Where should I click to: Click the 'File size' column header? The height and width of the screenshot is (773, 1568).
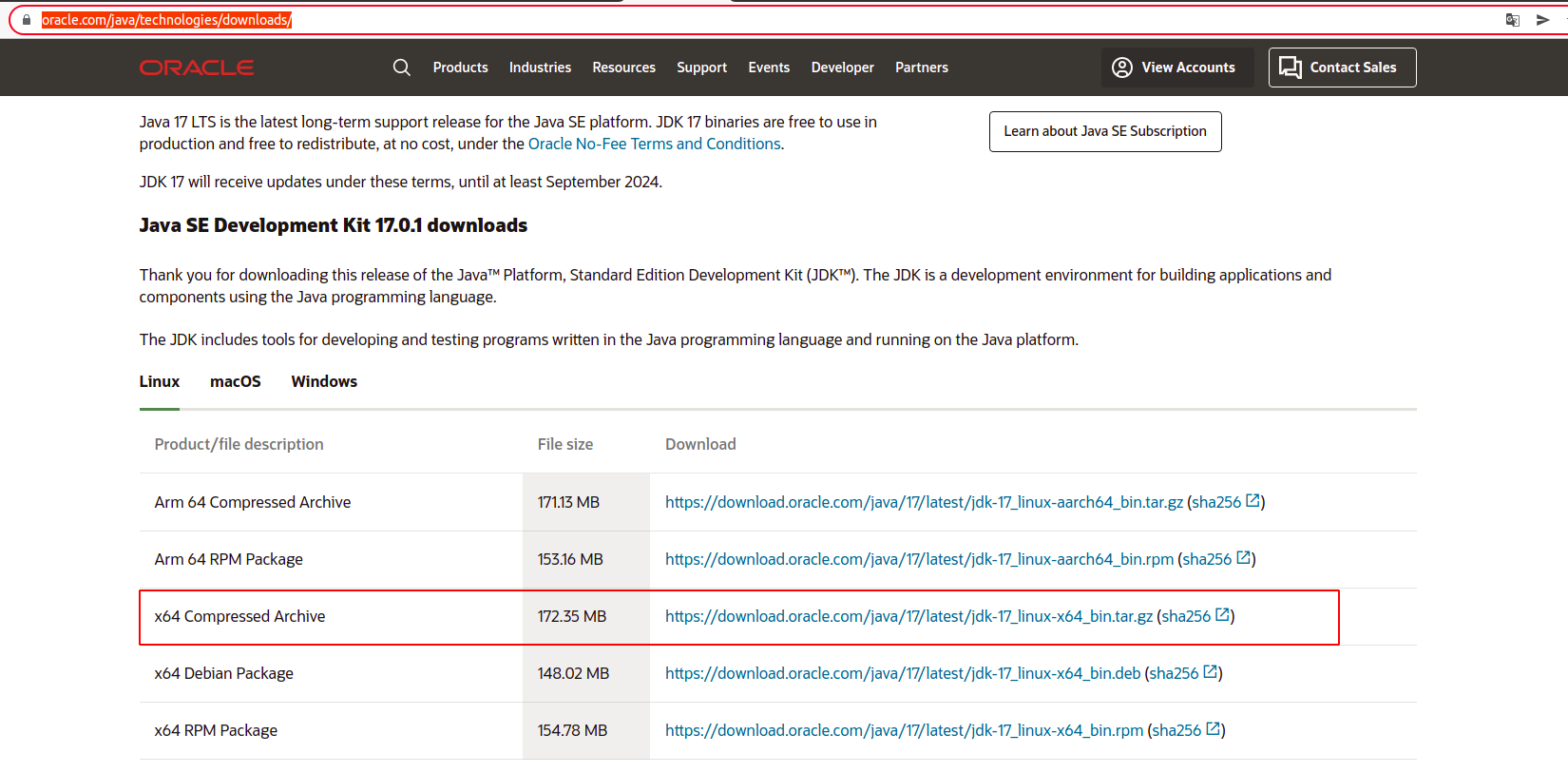point(564,444)
